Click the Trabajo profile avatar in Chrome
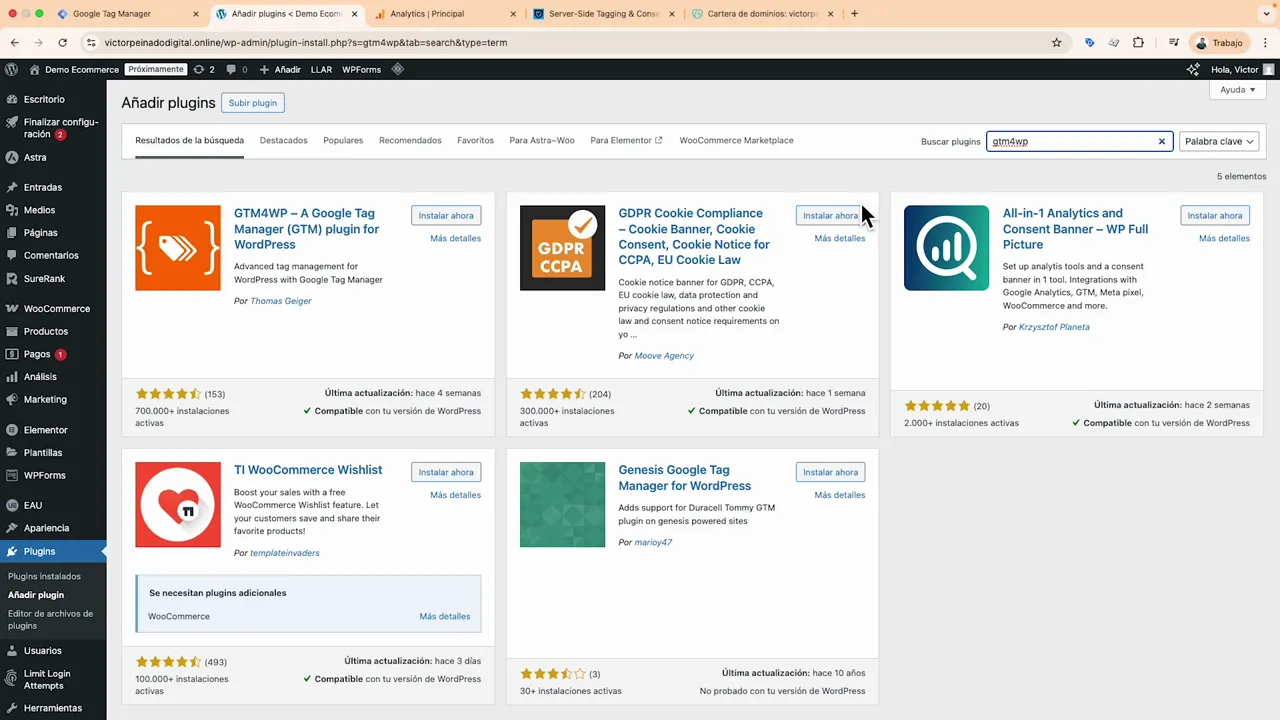Screen dimensions: 1280x720 (x=1201, y=43)
